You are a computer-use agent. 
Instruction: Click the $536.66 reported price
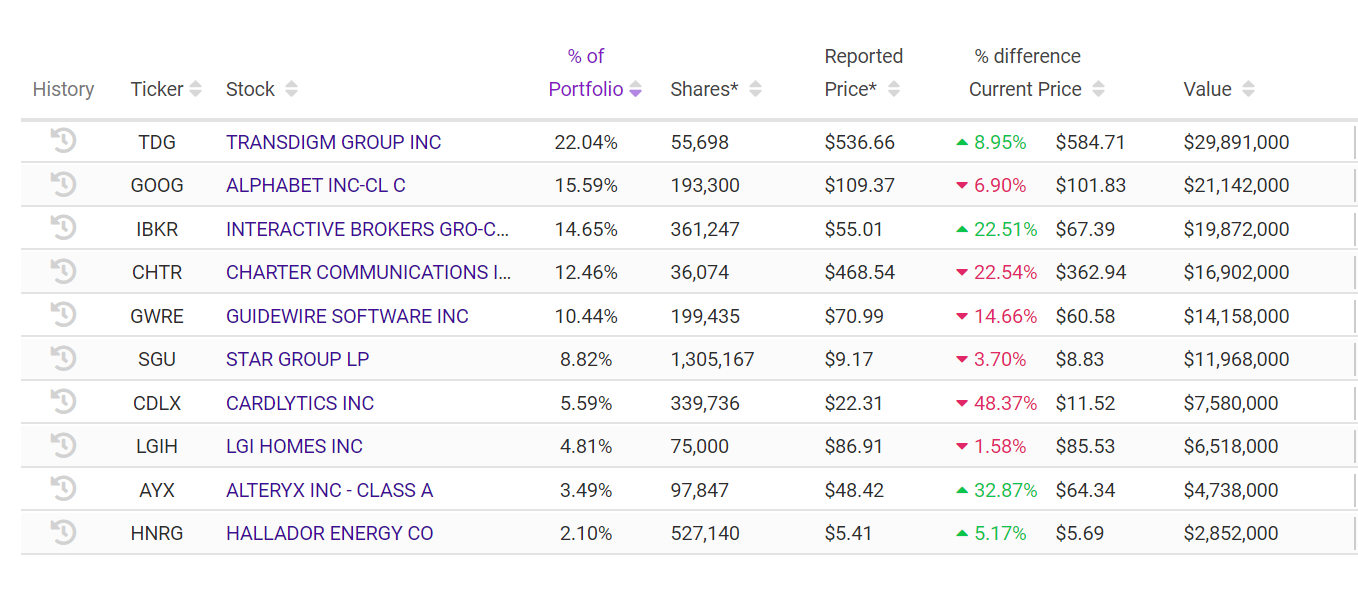coord(860,142)
